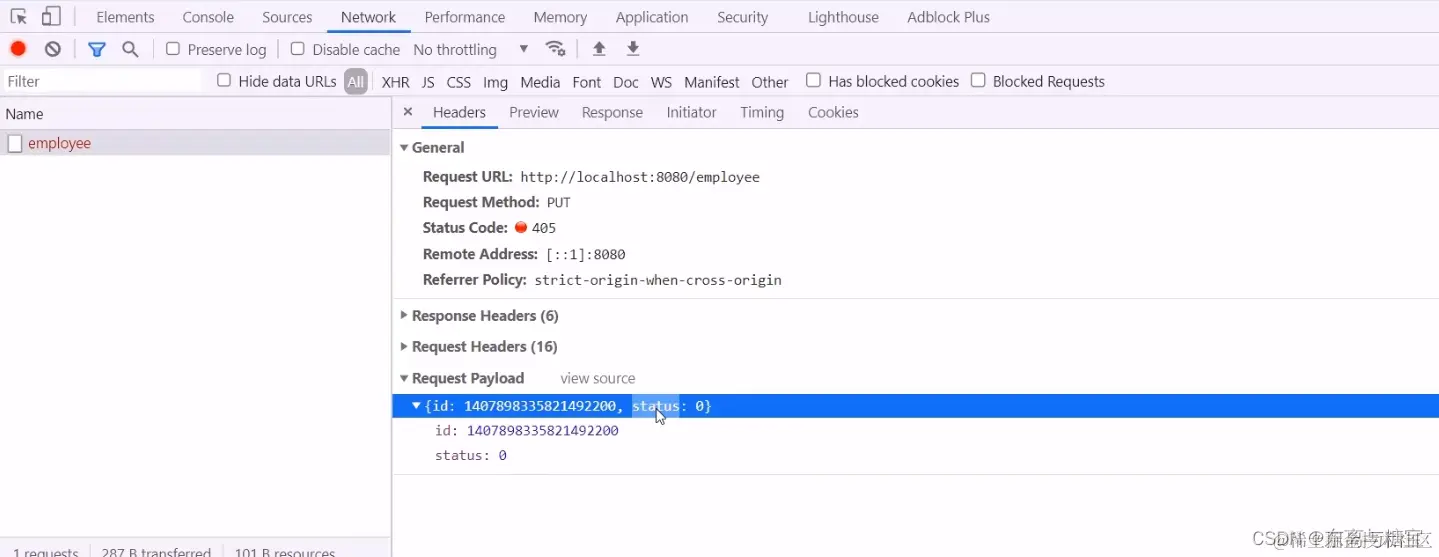The height and width of the screenshot is (557, 1439).
Task: Toggle the filter funnel icon
Action: (97, 49)
